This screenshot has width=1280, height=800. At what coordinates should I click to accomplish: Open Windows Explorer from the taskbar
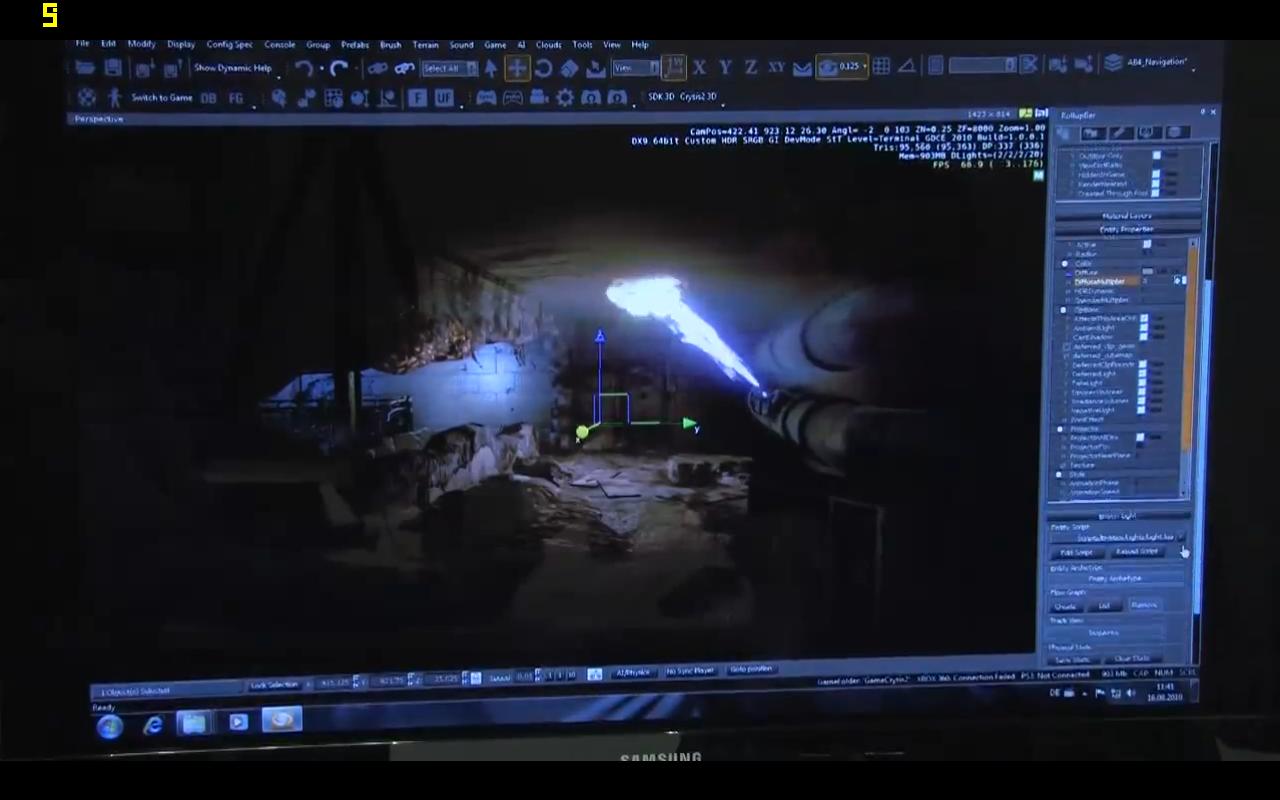194,723
